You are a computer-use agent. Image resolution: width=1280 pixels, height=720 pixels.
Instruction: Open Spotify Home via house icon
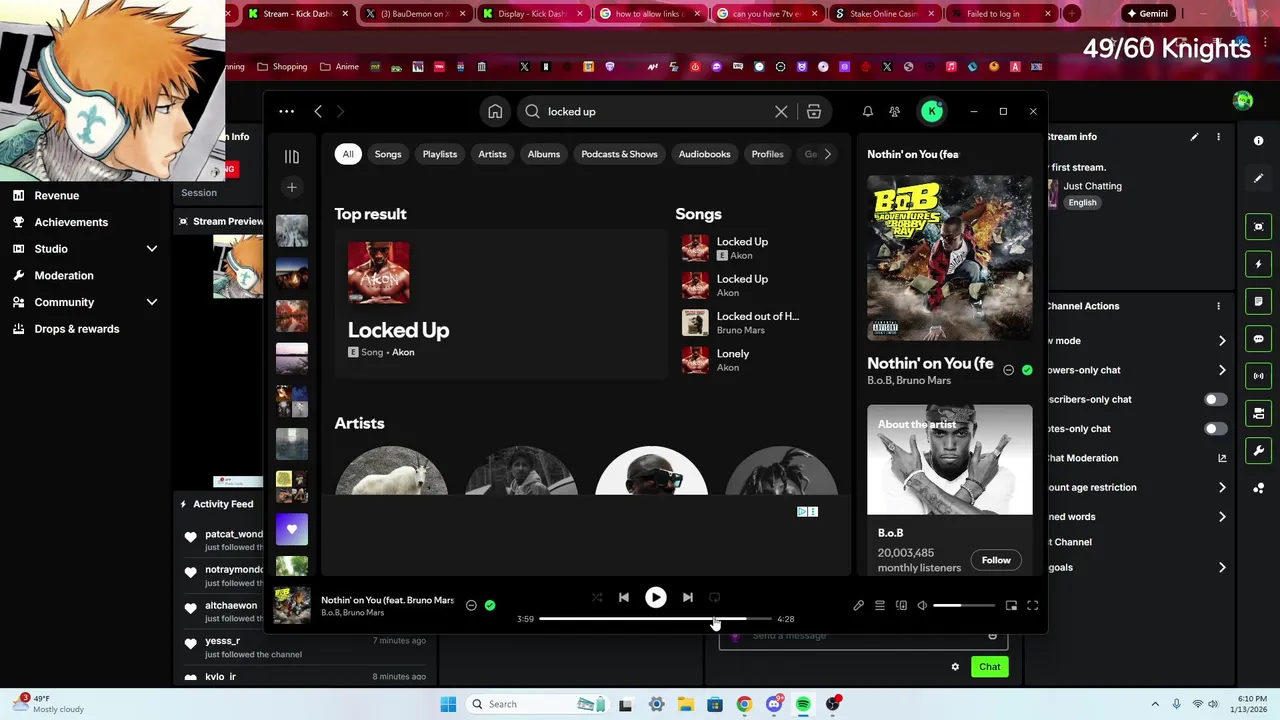coord(495,112)
